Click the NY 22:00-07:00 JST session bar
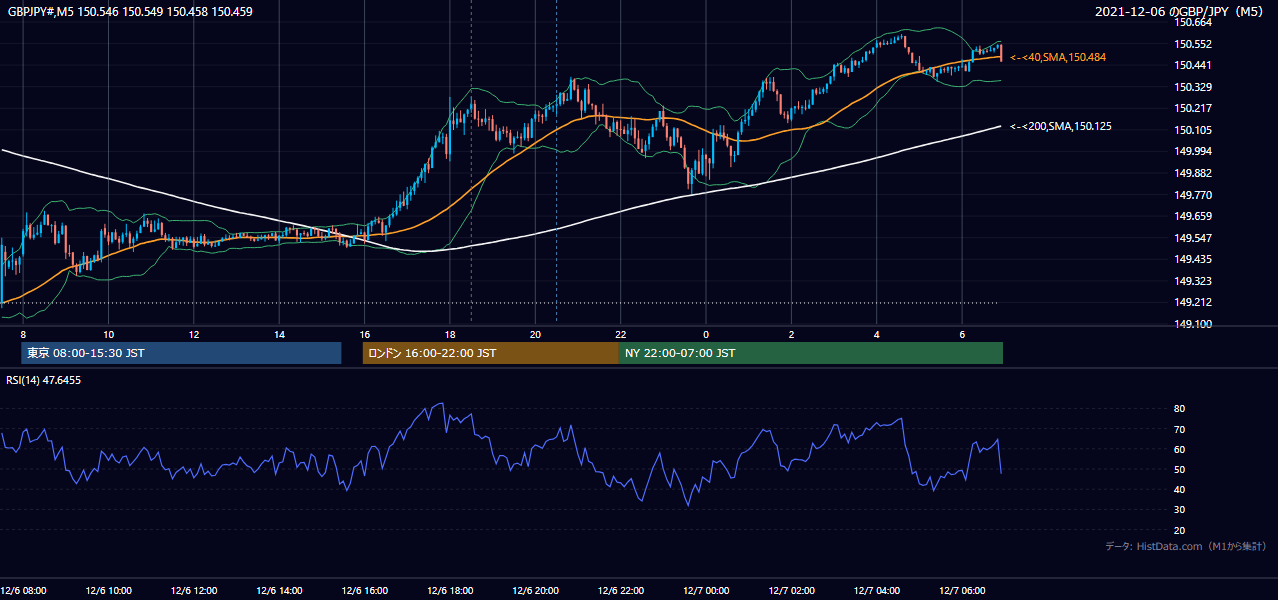Image resolution: width=1278 pixels, height=600 pixels. [810, 353]
